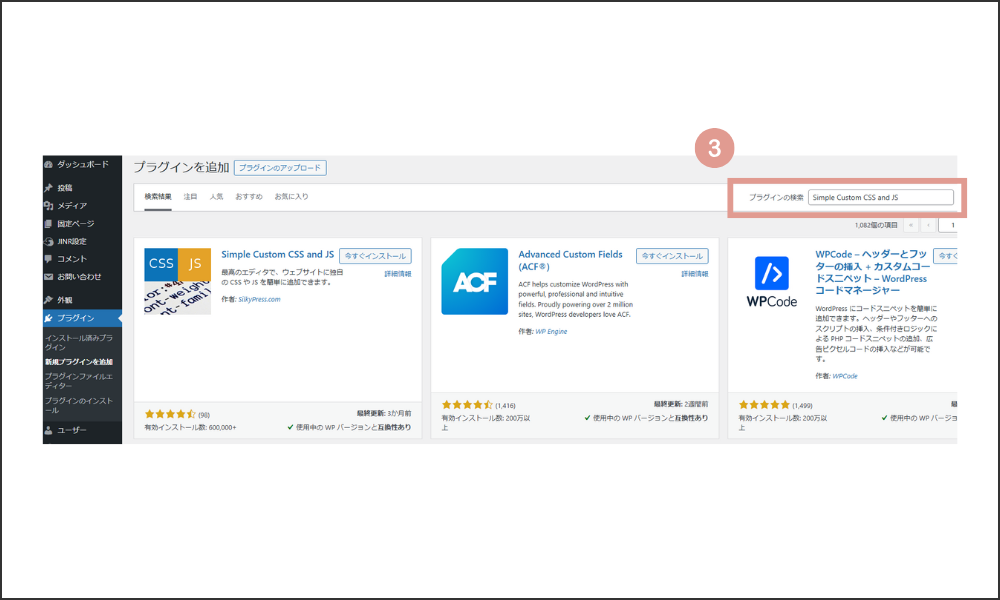Image resolution: width=1000 pixels, height=600 pixels.
Task: Click the WPCode plugin logo
Action: click(x=772, y=281)
